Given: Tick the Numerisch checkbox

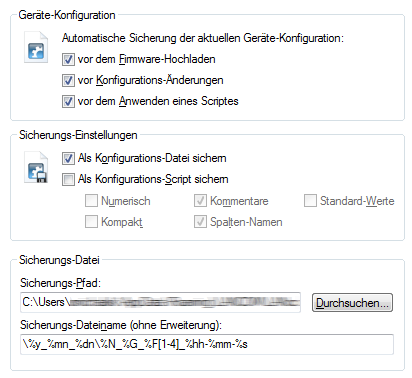Looking at the screenshot, I should (x=91, y=201).
